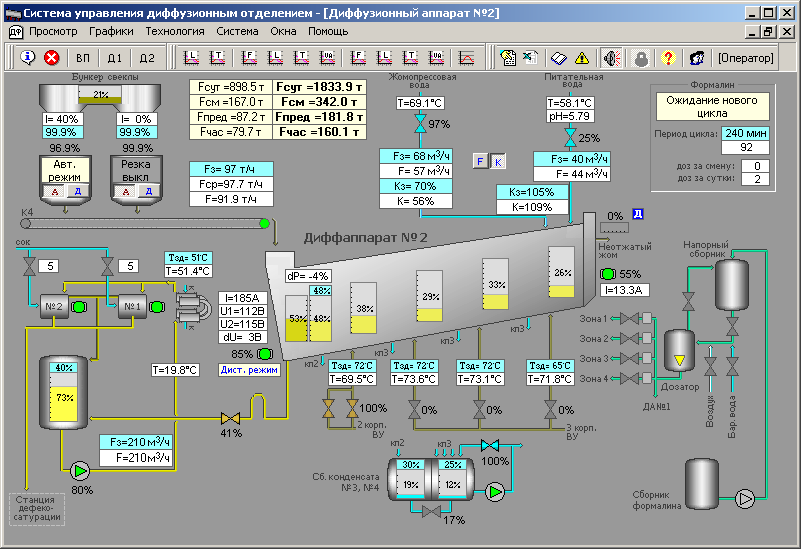Click the padlock lock icon
The height and width of the screenshot is (549, 801).
(x=641, y=58)
